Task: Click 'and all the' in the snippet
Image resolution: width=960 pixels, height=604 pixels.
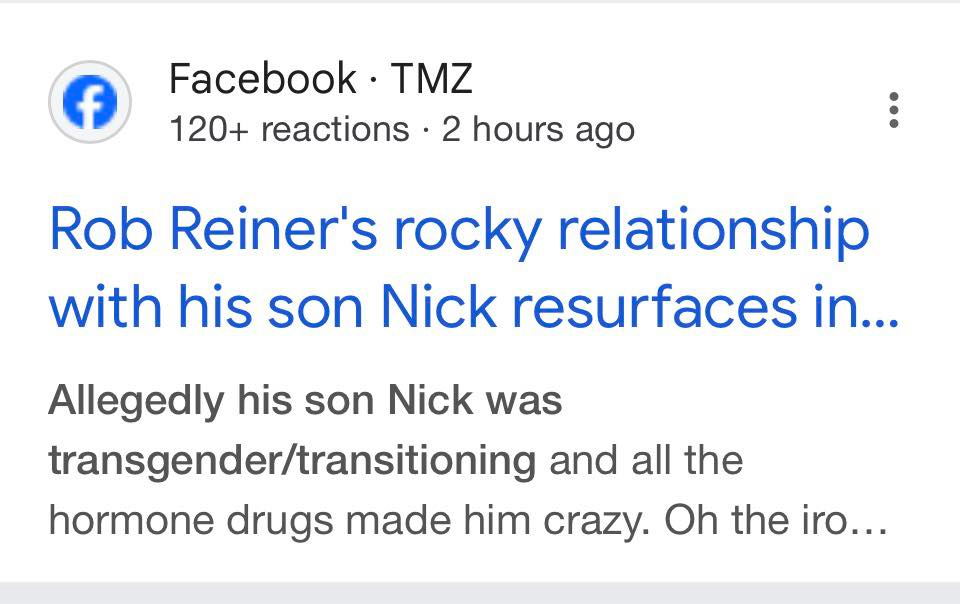Action: (x=645, y=461)
